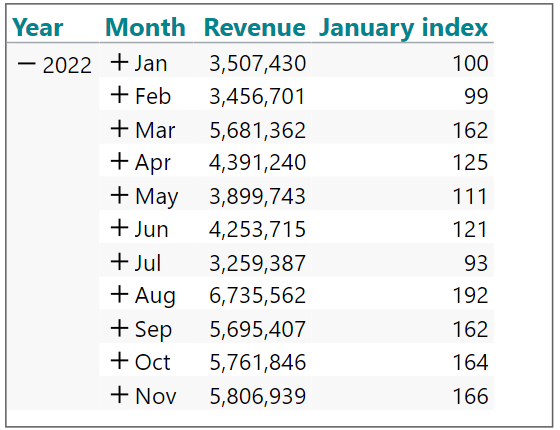The width and height of the screenshot is (560, 430).
Task: Sort by the Month column header
Action: (145, 28)
